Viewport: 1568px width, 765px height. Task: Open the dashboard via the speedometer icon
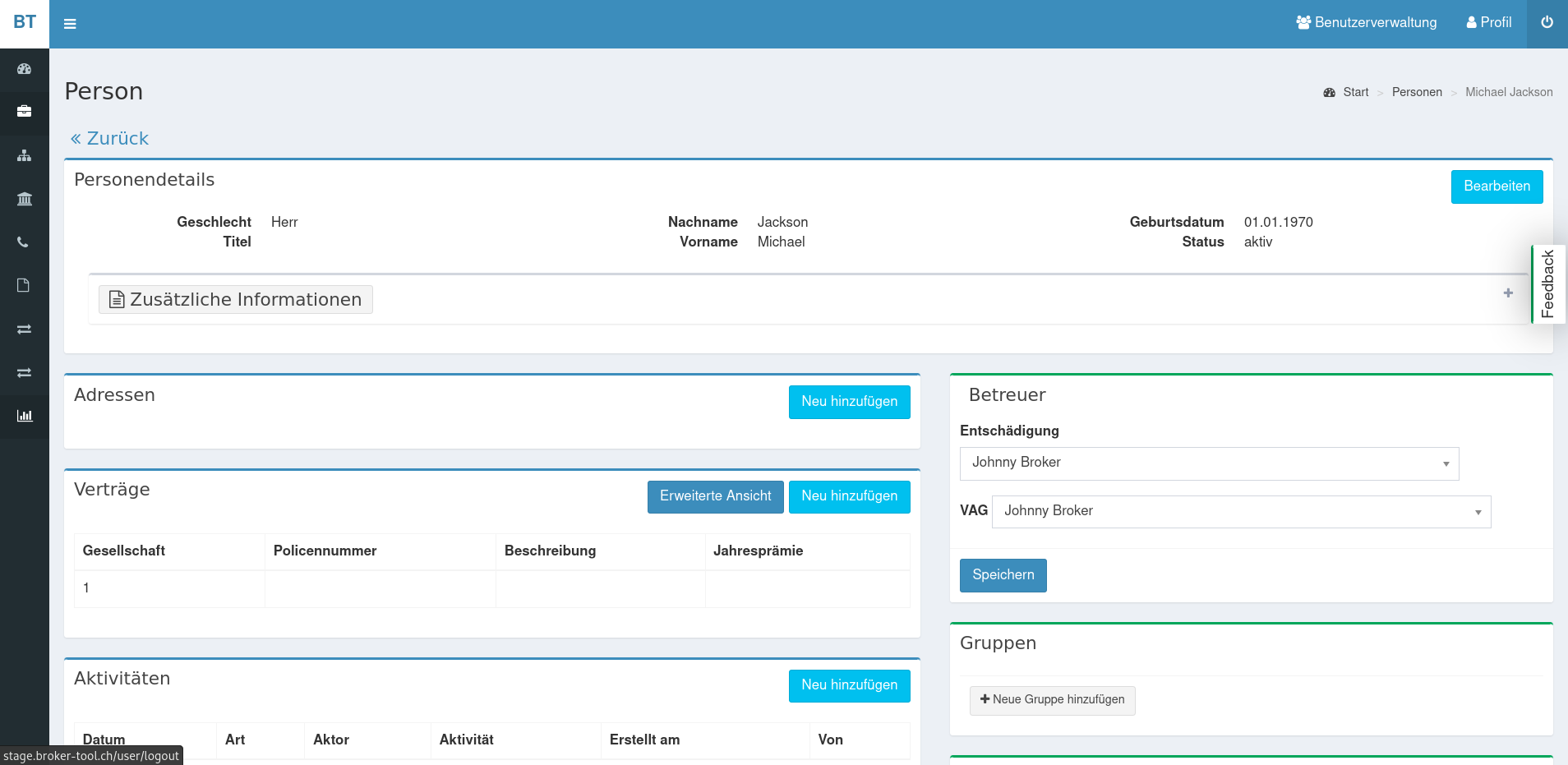click(24, 68)
